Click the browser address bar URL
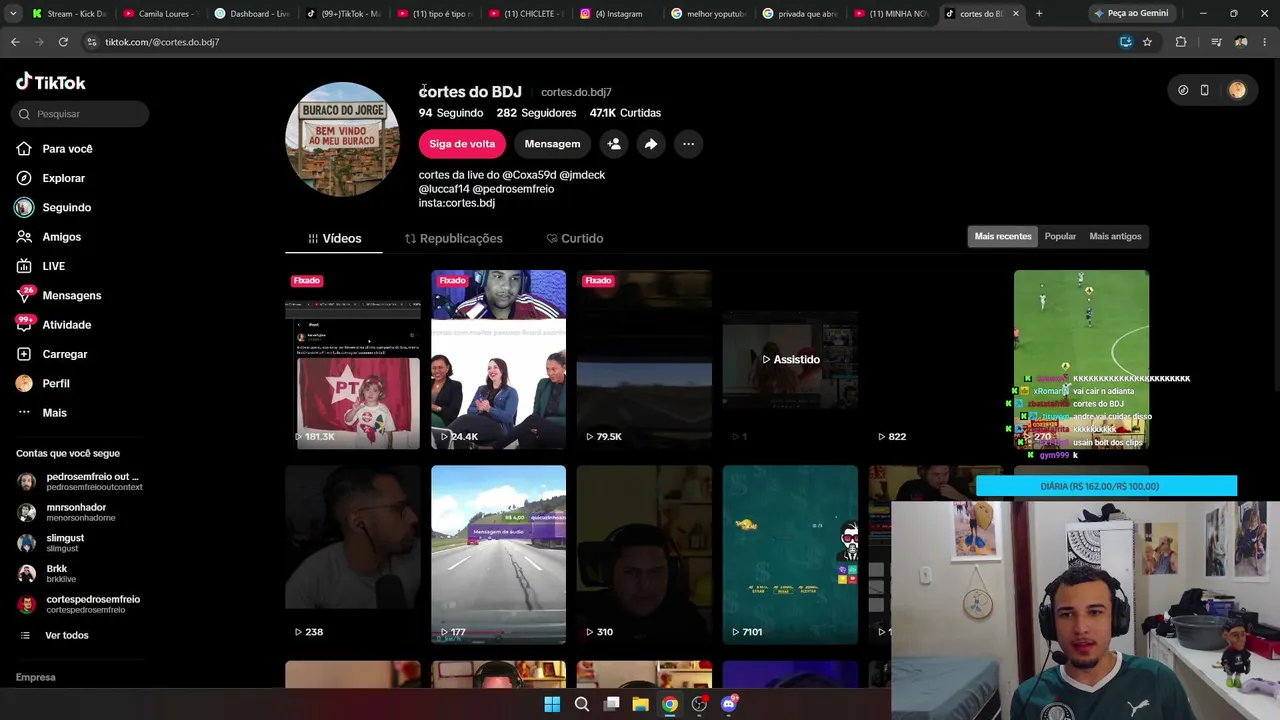The width and height of the screenshot is (1280, 720). (x=162, y=42)
